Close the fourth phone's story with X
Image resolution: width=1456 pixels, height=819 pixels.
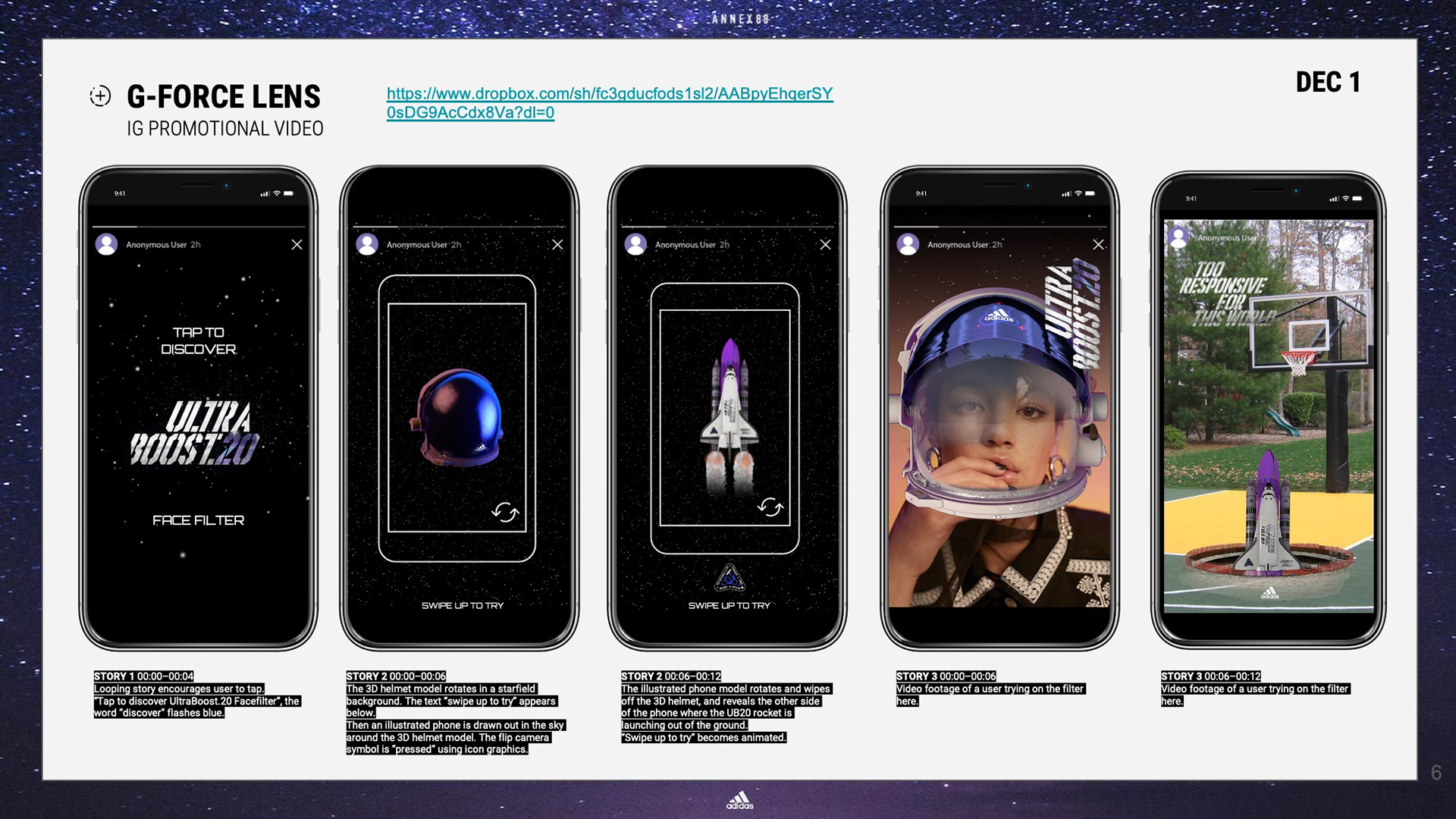1098,244
